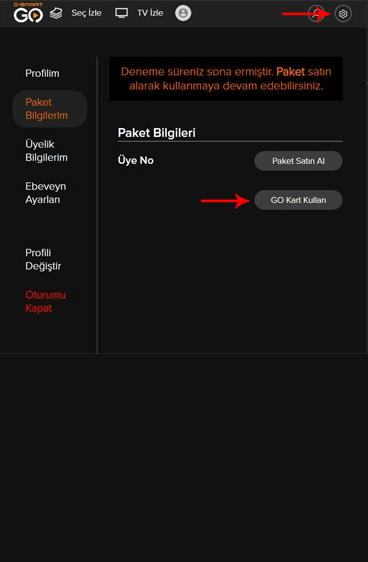Click the Paket Bilgileri heading
Viewport: 368px width, 562px height.
coord(157,133)
